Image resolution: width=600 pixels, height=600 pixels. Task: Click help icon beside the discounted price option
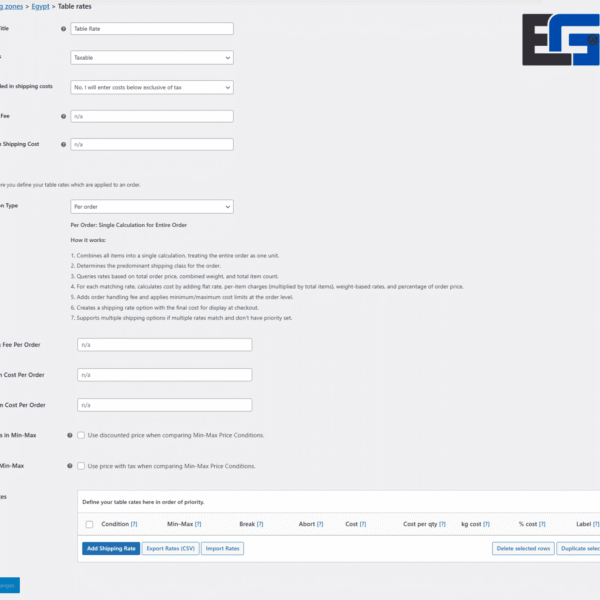tap(69, 435)
